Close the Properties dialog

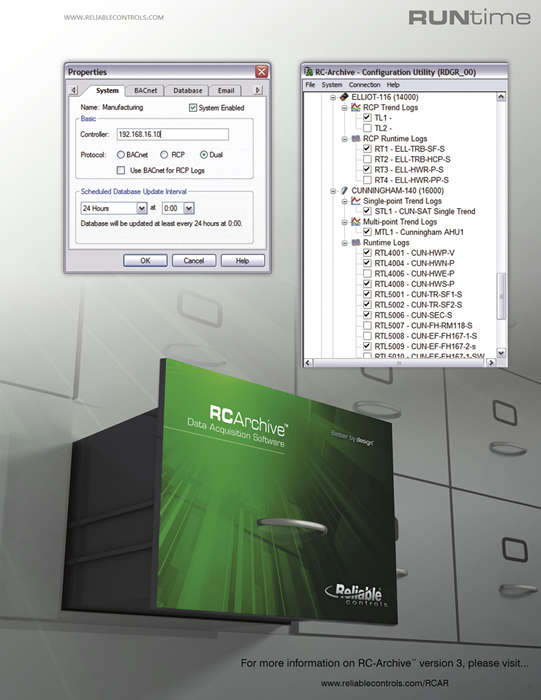[262, 71]
